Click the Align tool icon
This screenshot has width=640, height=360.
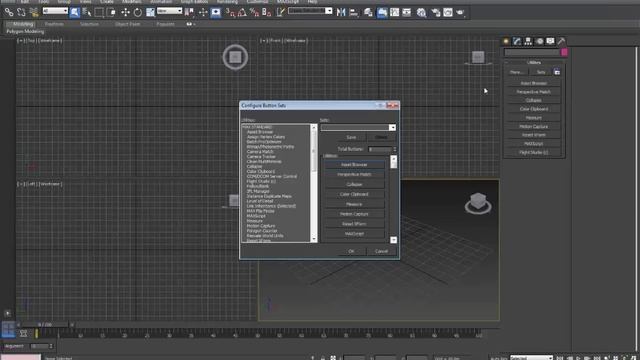tap(353, 12)
